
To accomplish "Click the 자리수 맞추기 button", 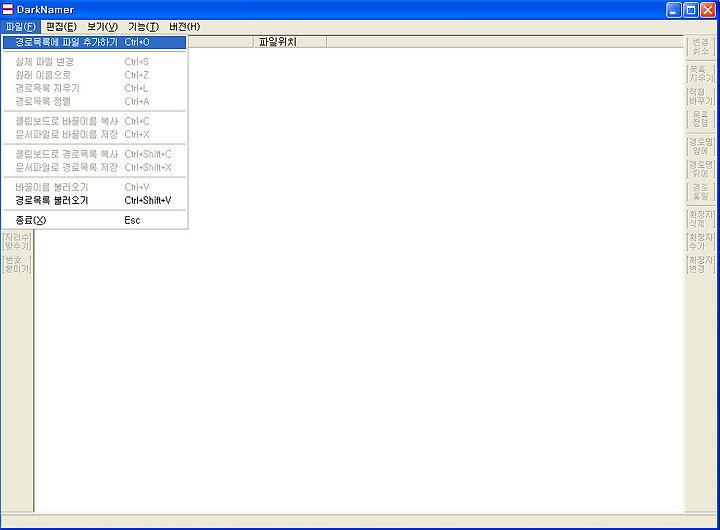I will 17,242.
